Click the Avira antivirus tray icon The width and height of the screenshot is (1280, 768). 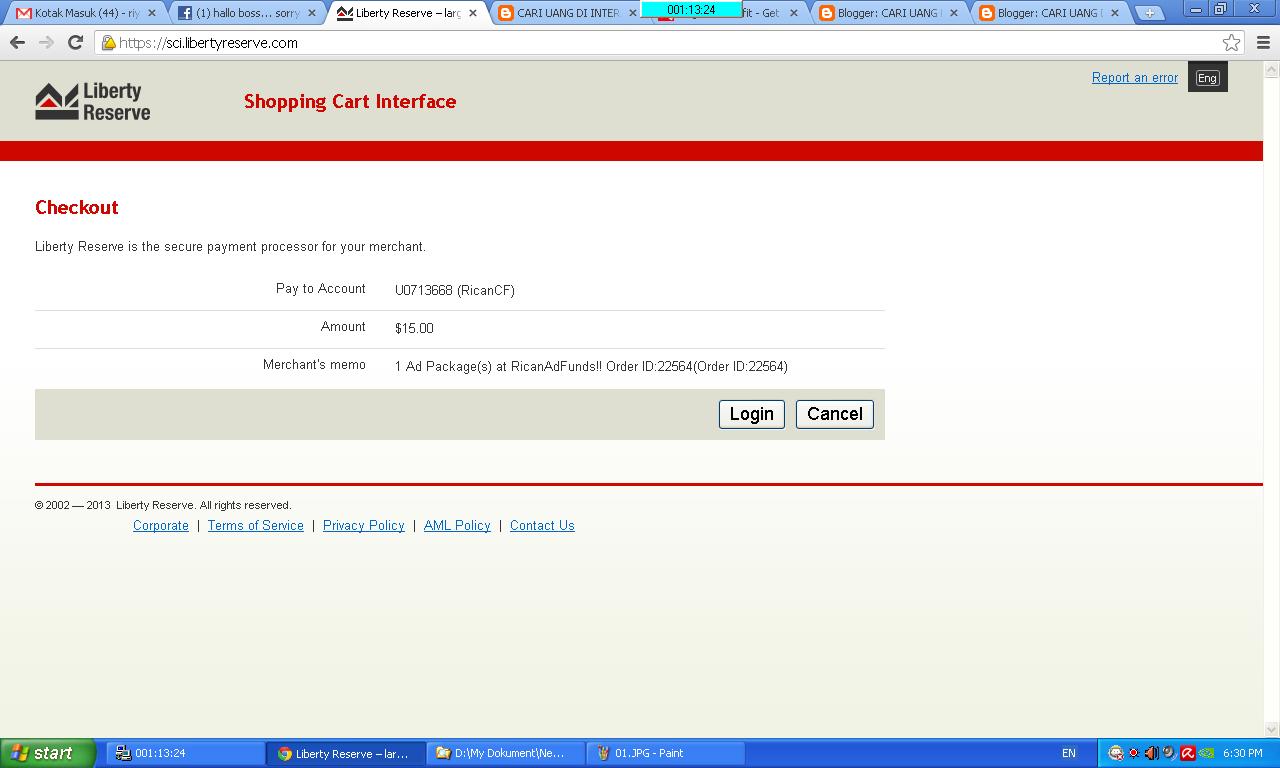1187,753
